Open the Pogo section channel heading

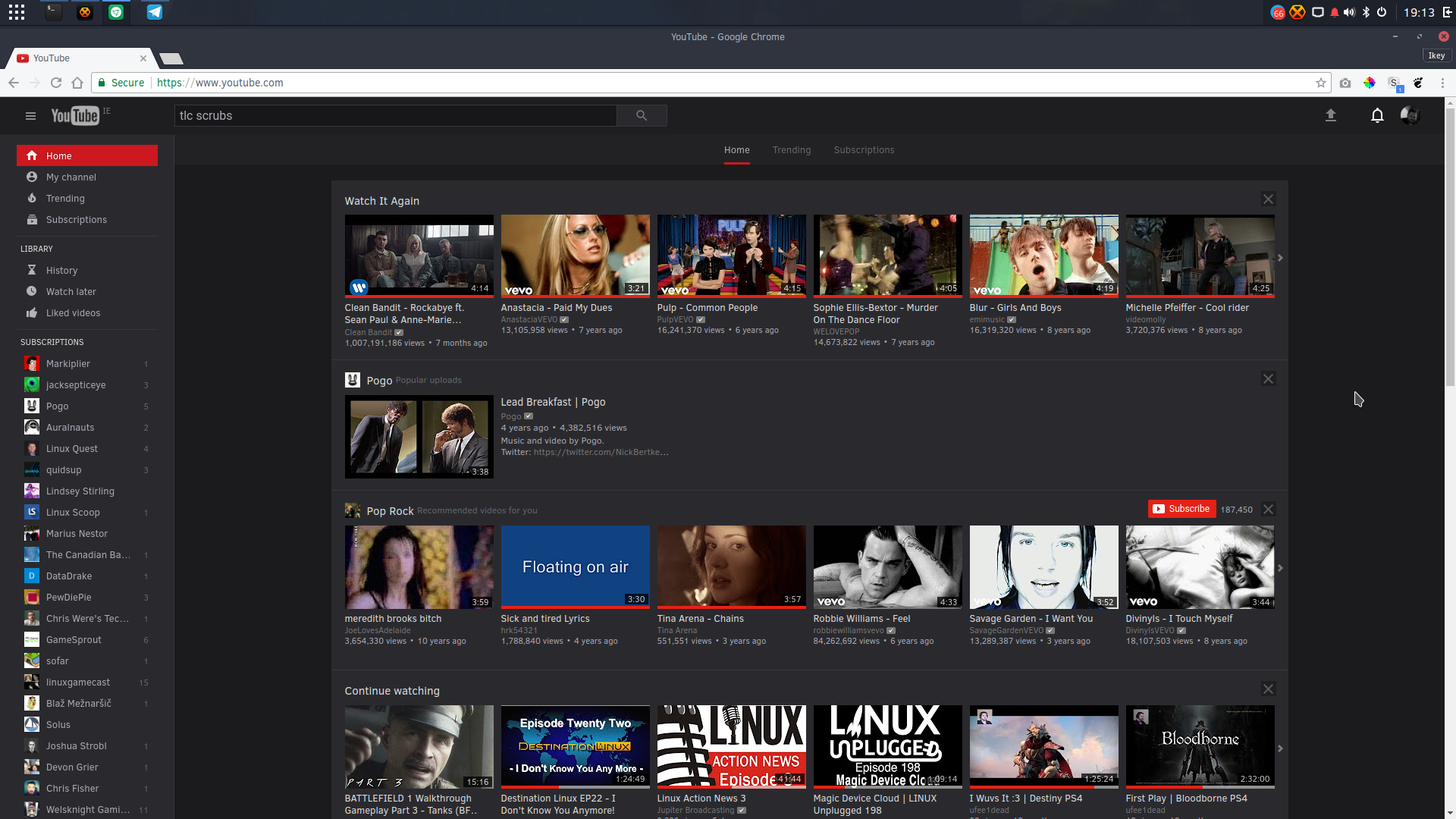coord(379,380)
